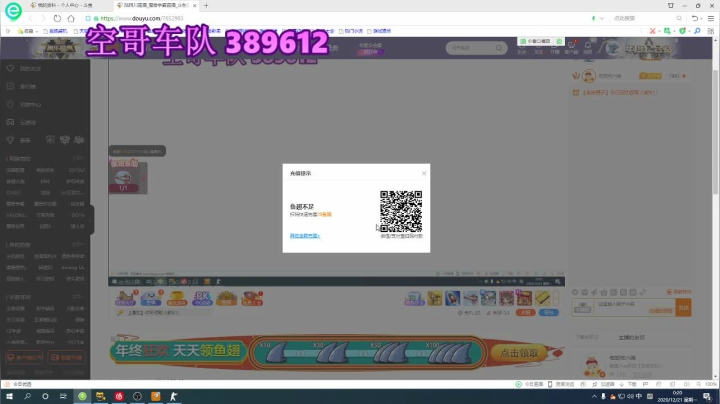720x404 pixels.
Task: Switch to the first personal center tab
Action: (64, 6)
